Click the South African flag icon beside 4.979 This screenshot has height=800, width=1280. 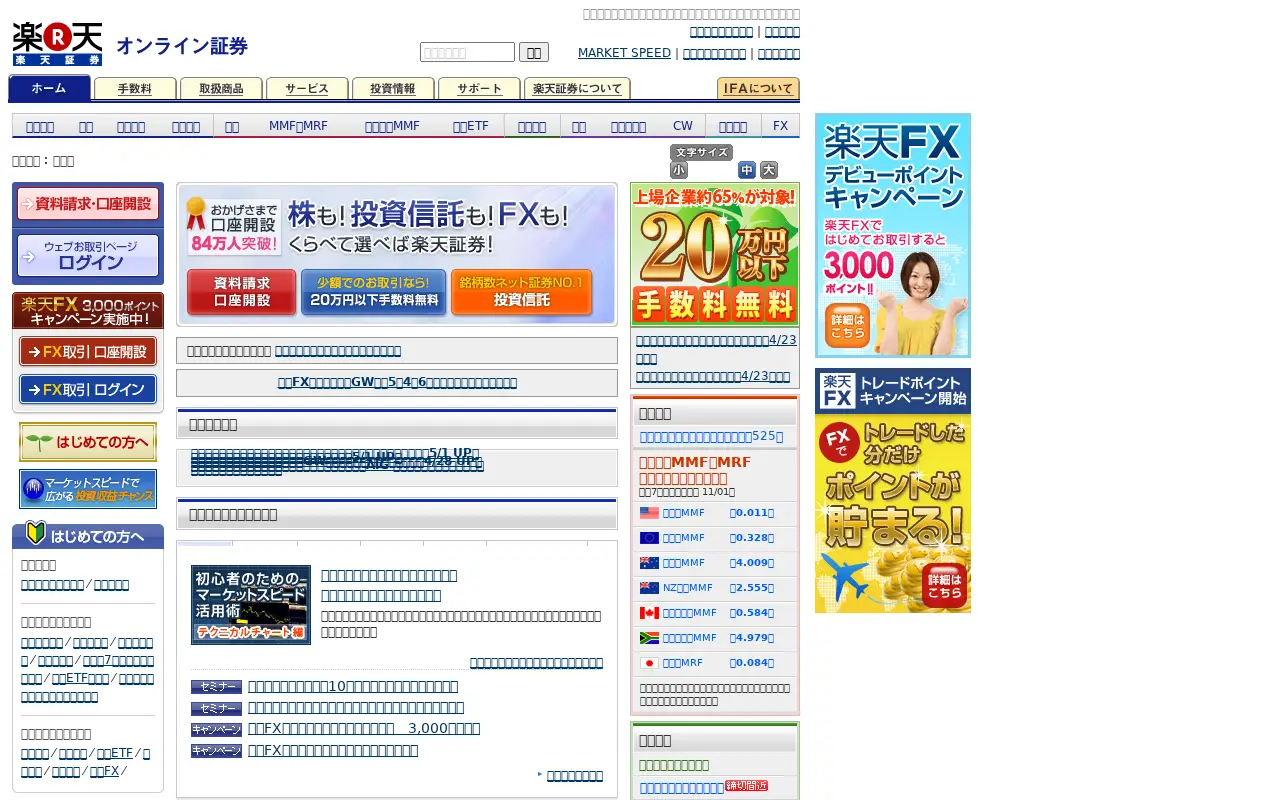(649, 638)
